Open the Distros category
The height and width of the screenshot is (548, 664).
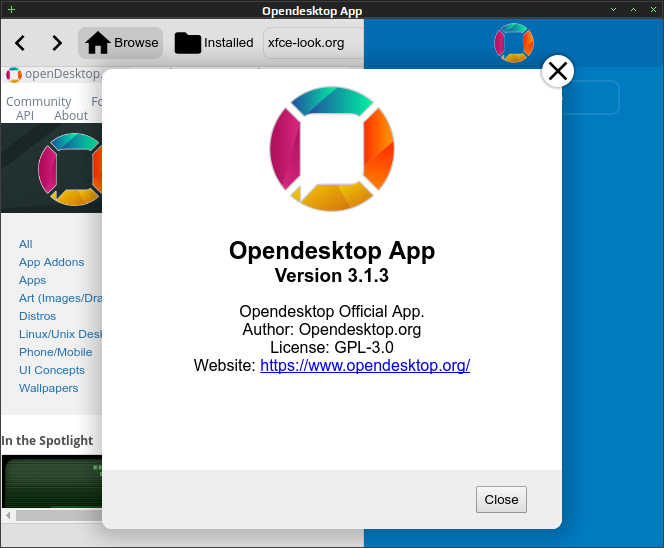(x=37, y=316)
